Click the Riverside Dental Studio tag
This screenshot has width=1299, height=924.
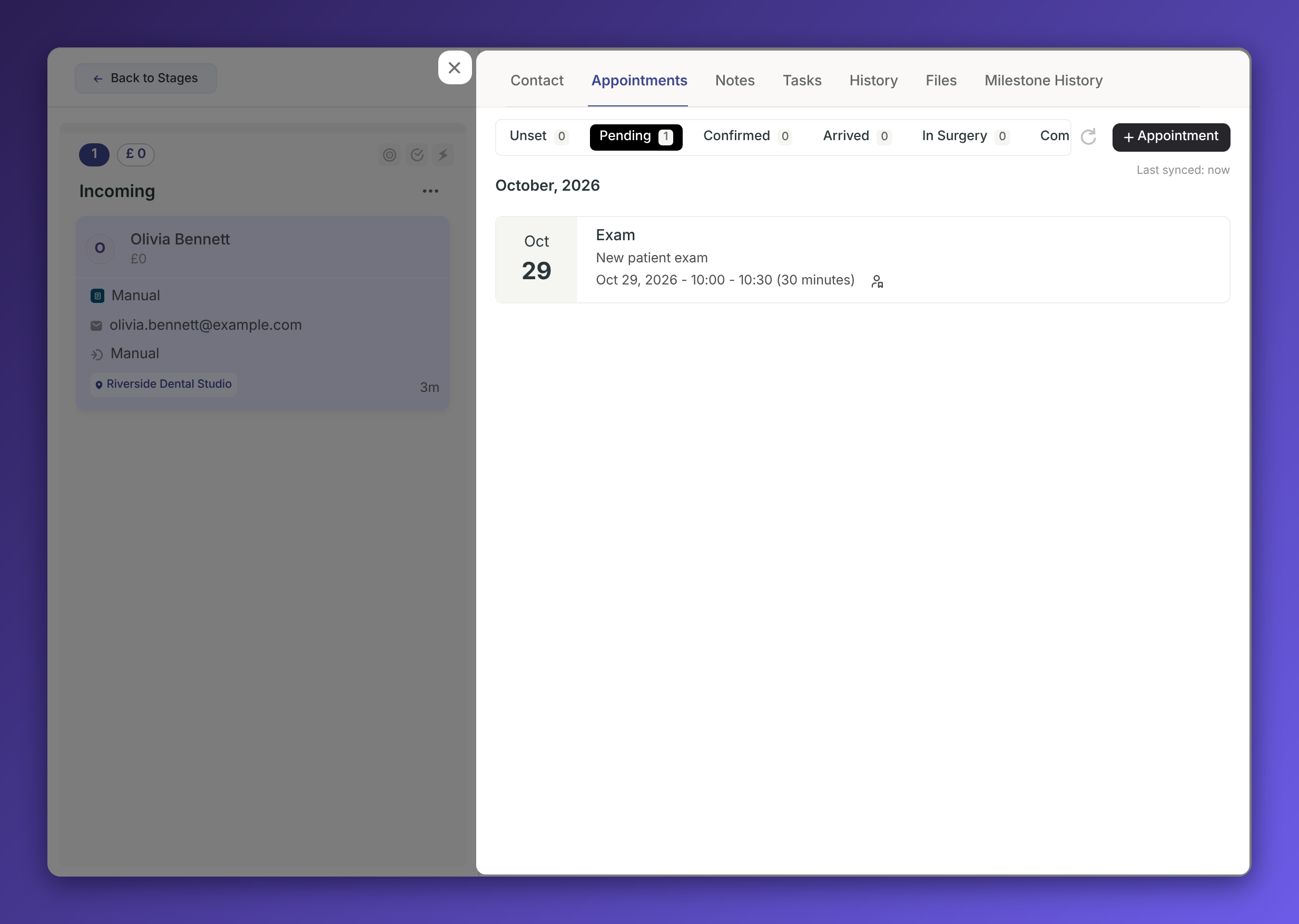163,384
